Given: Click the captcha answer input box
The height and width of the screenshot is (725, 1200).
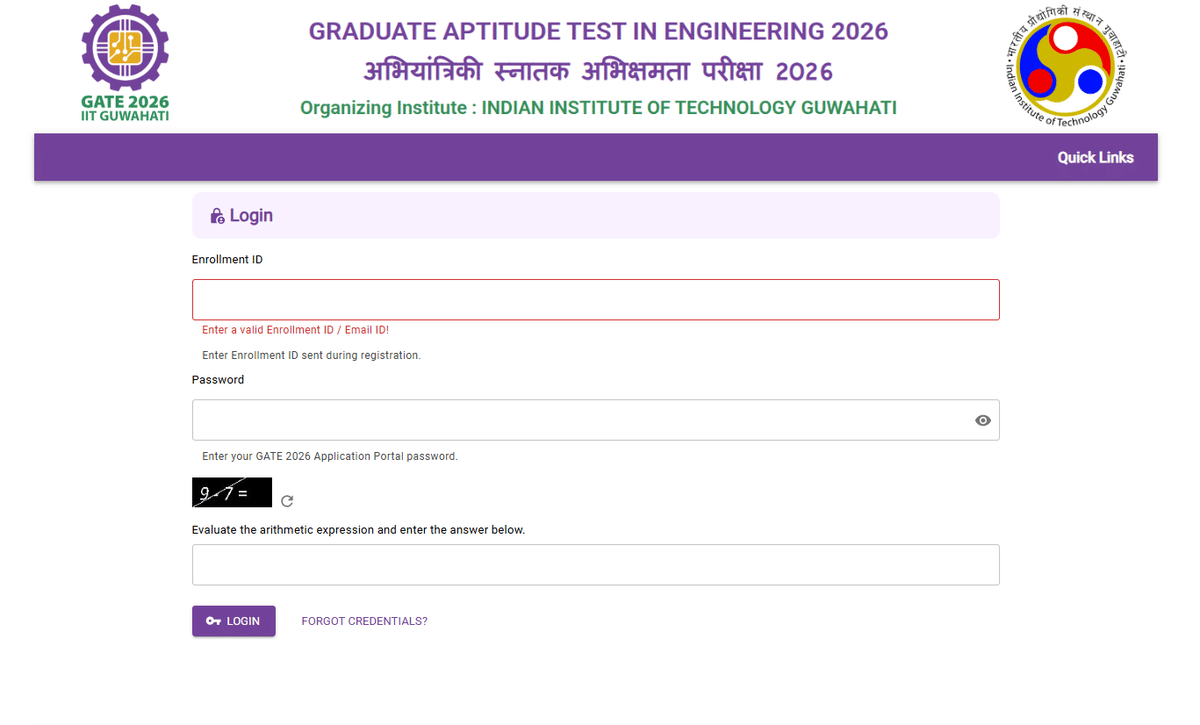Looking at the screenshot, I should pyautogui.click(x=595, y=564).
